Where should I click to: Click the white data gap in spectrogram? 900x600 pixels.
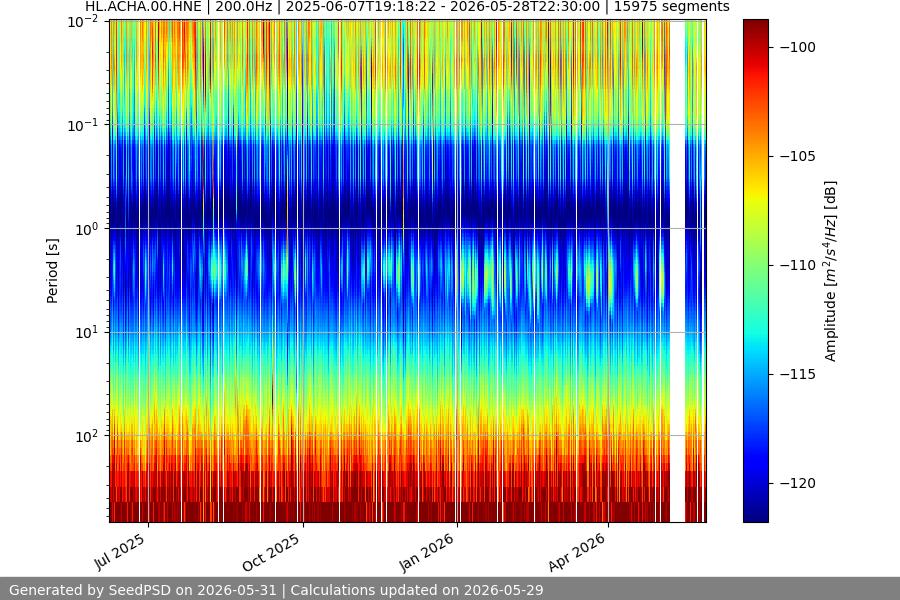pos(677,271)
